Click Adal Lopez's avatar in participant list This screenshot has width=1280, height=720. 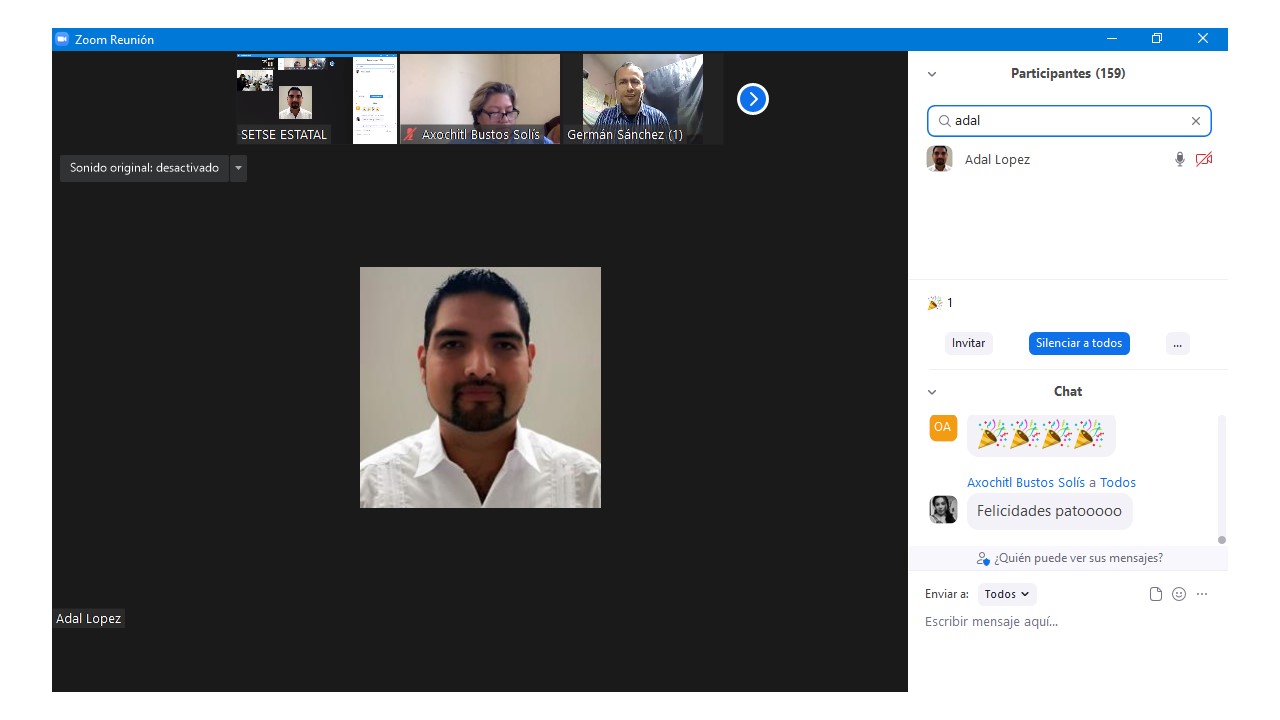(939, 159)
